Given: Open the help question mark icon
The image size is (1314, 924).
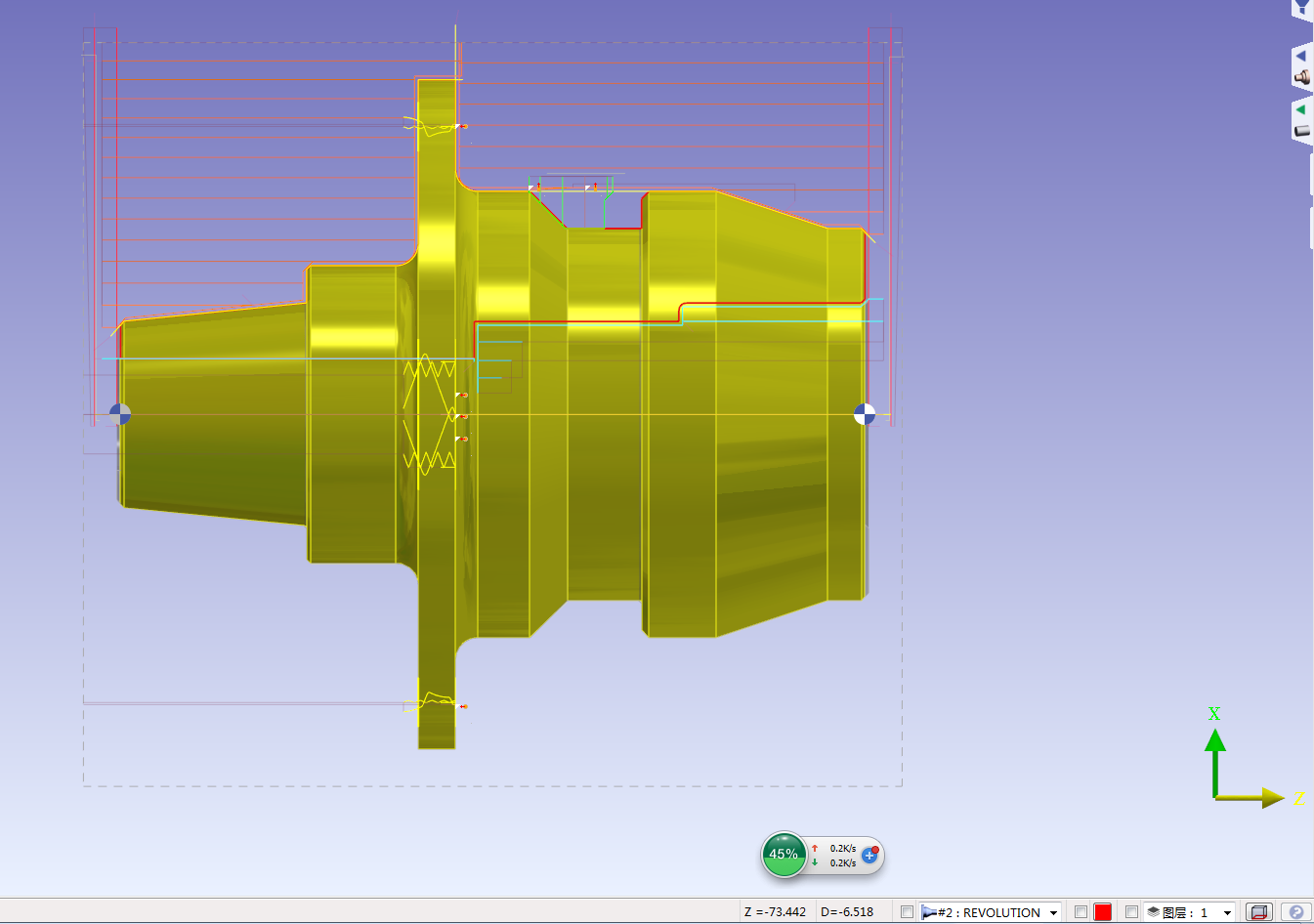Looking at the screenshot, I should pos(1295,912).
